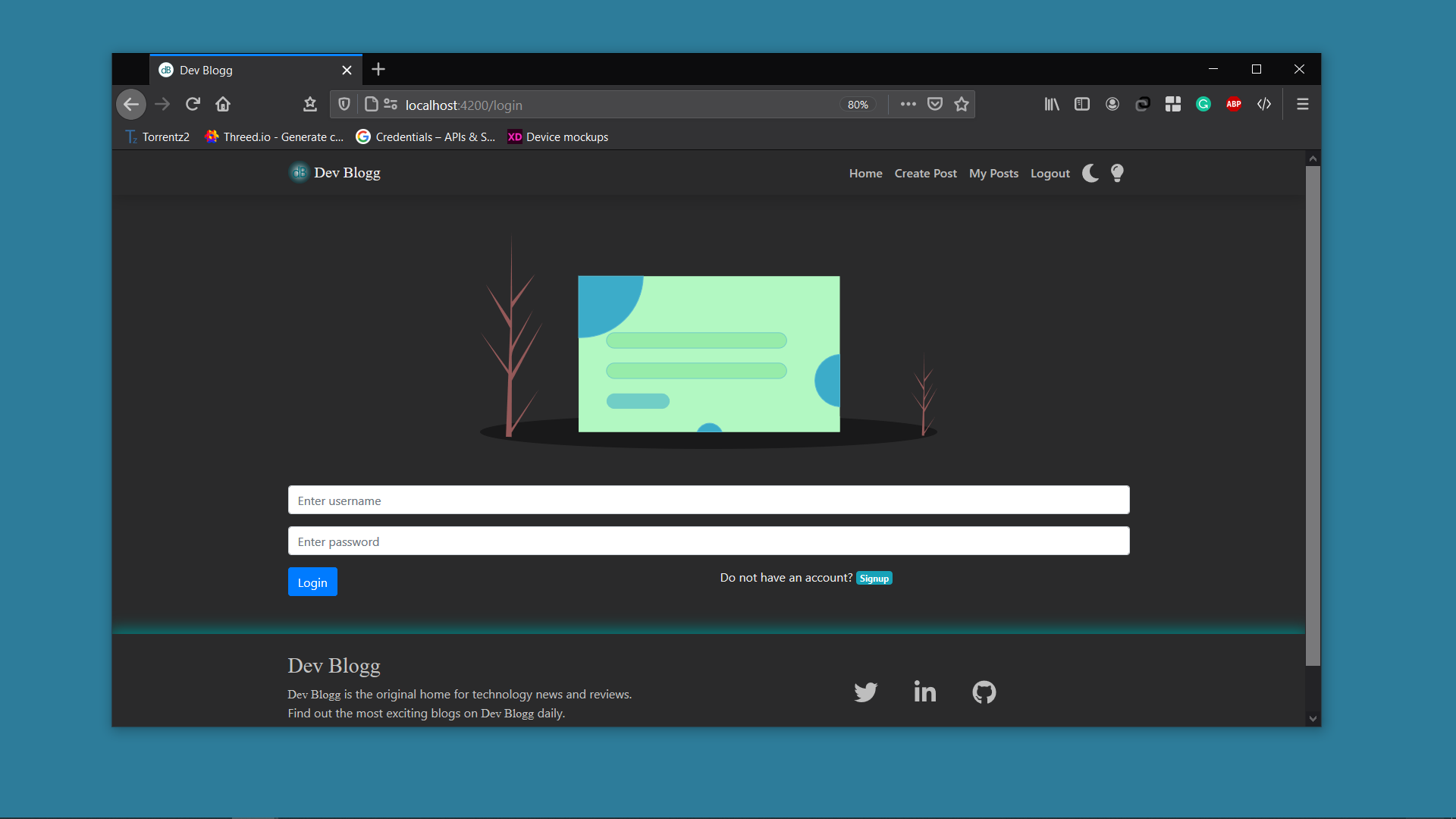Screen dimensions: 1456x819
Task: Click Logout in navbar
Action: point(1050,174)
